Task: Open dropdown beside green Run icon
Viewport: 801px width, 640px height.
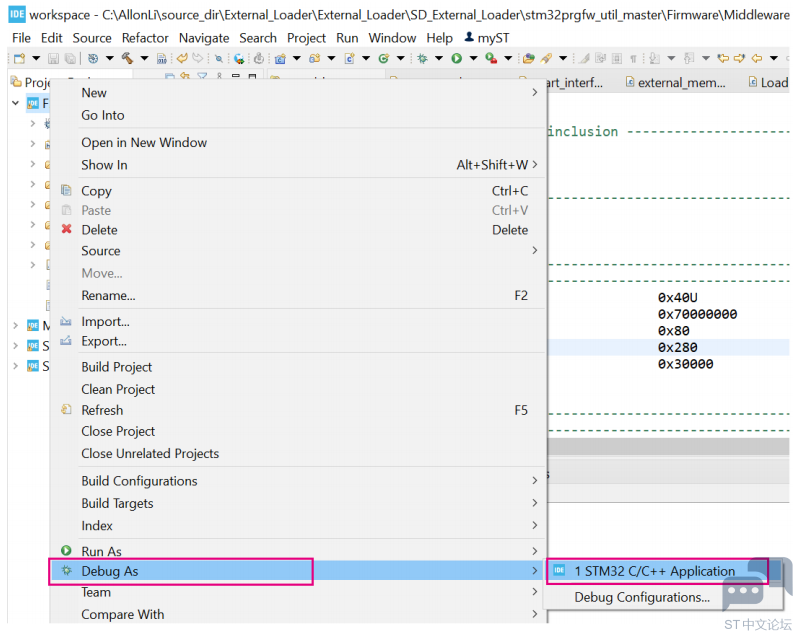Action: click(x=474, y=58)
